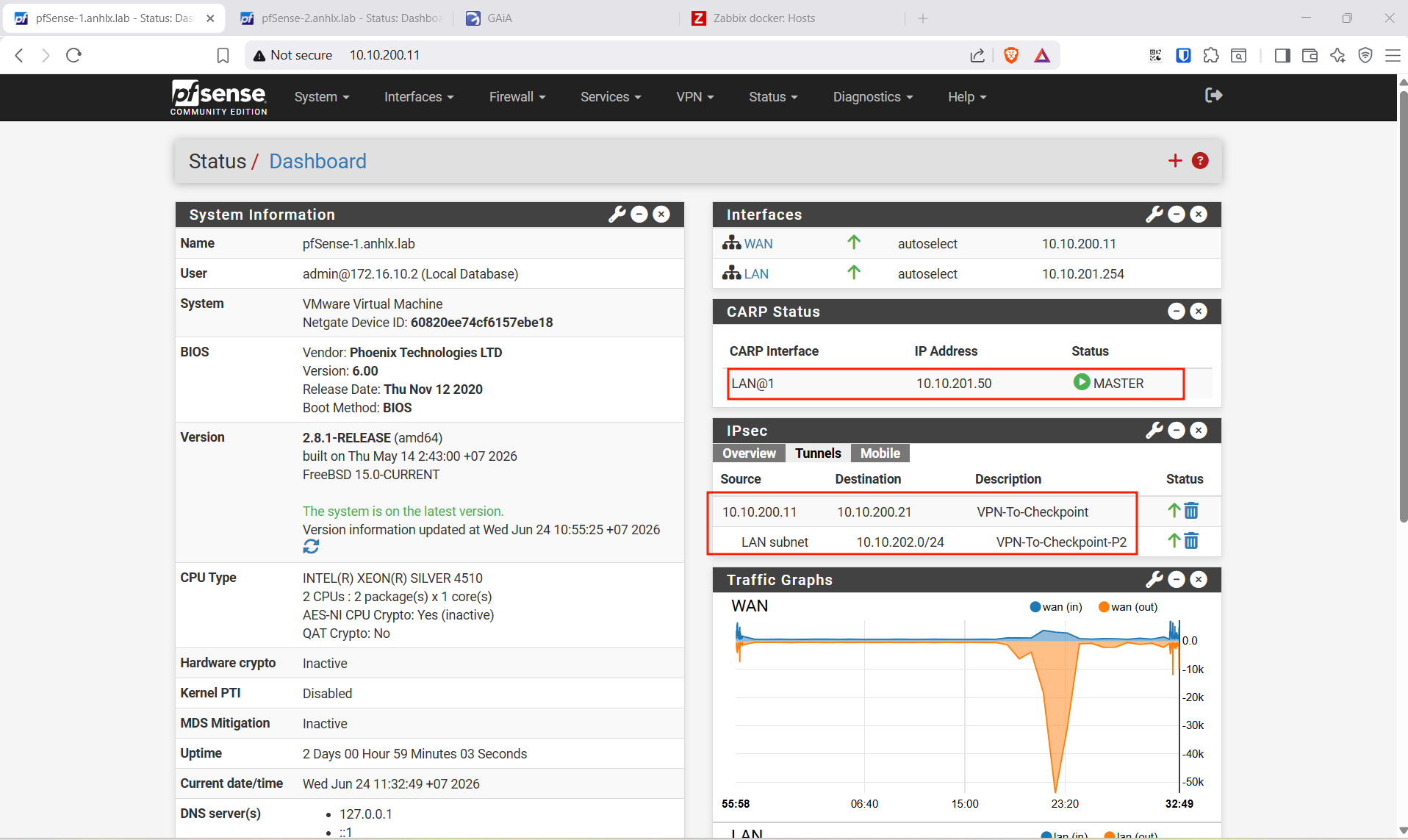Refresh version information update check icon
This screenshot has height=840, width=1408.
pyautogui.click(x=311, y=547)
